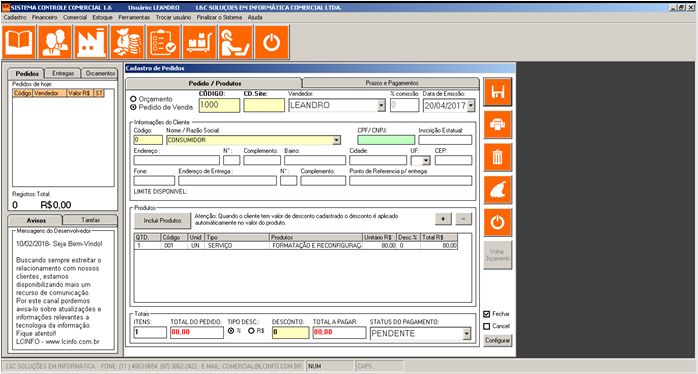The image size is (698, 374).
Task: Click the DESCONTO yellow input field
Action: pos(291,333)
